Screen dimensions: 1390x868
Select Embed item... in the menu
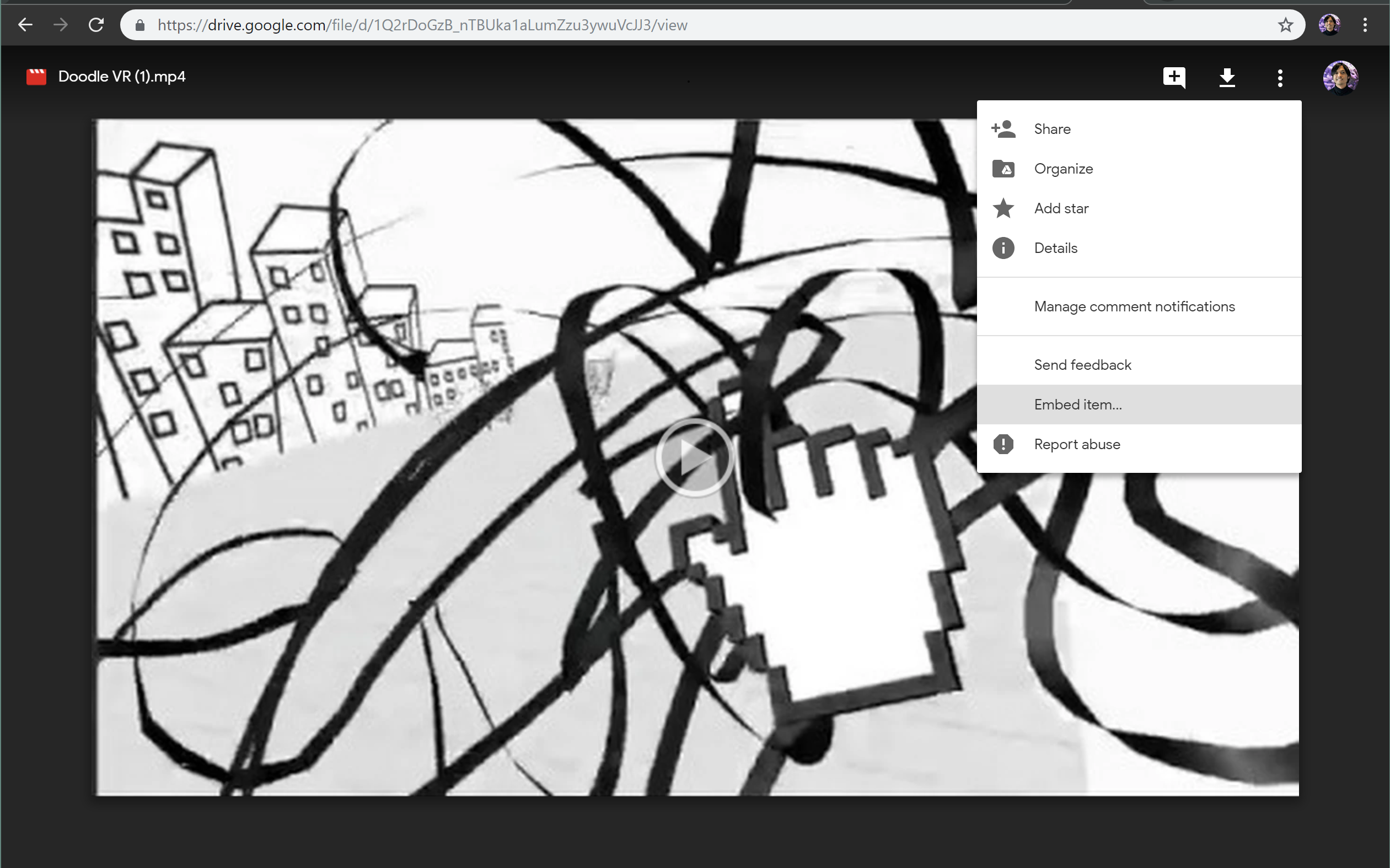[1139, 405]
